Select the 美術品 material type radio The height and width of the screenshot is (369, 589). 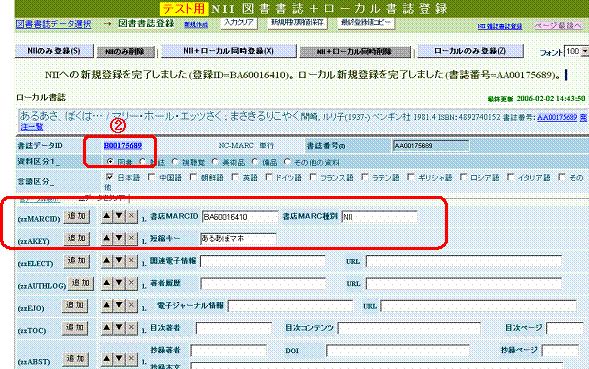click(215, 162)
